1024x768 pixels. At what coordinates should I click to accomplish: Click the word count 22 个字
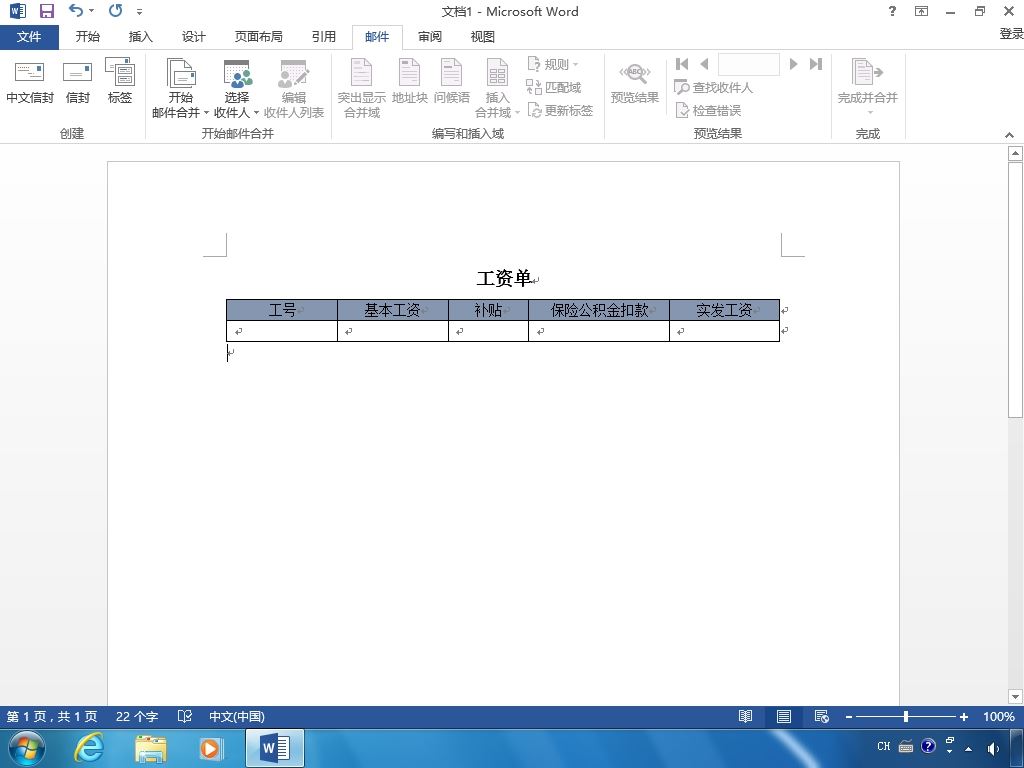pos(137,716)
